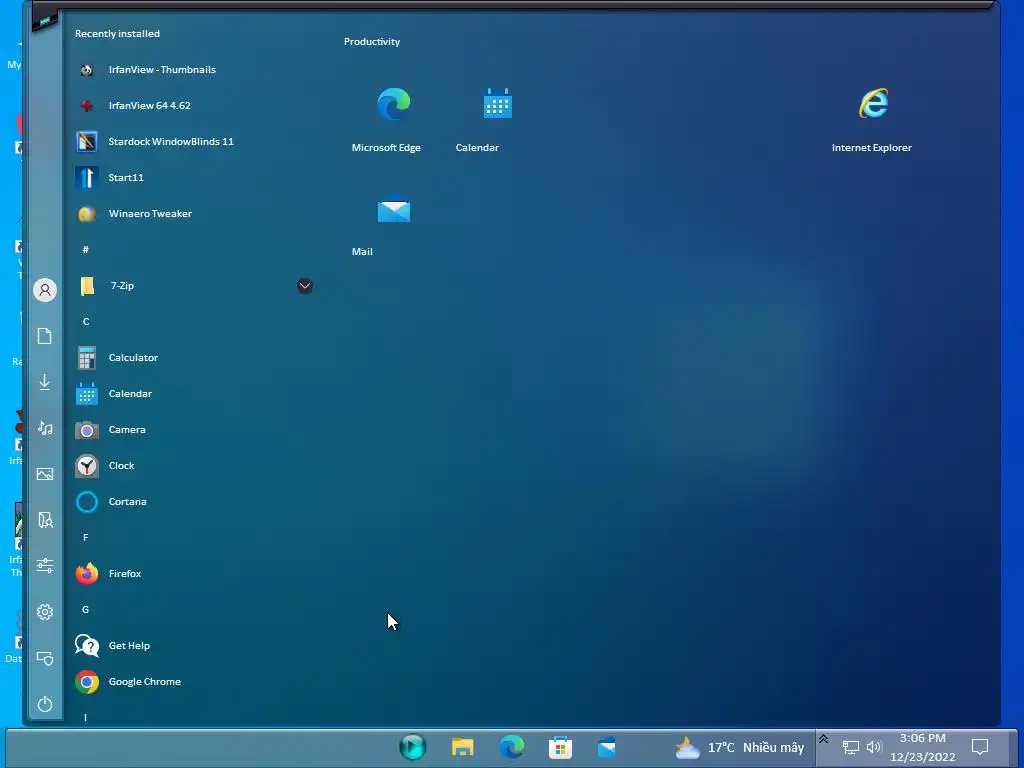
Task: Click the Recently installed heading
Action: click(x=118, y=33)
